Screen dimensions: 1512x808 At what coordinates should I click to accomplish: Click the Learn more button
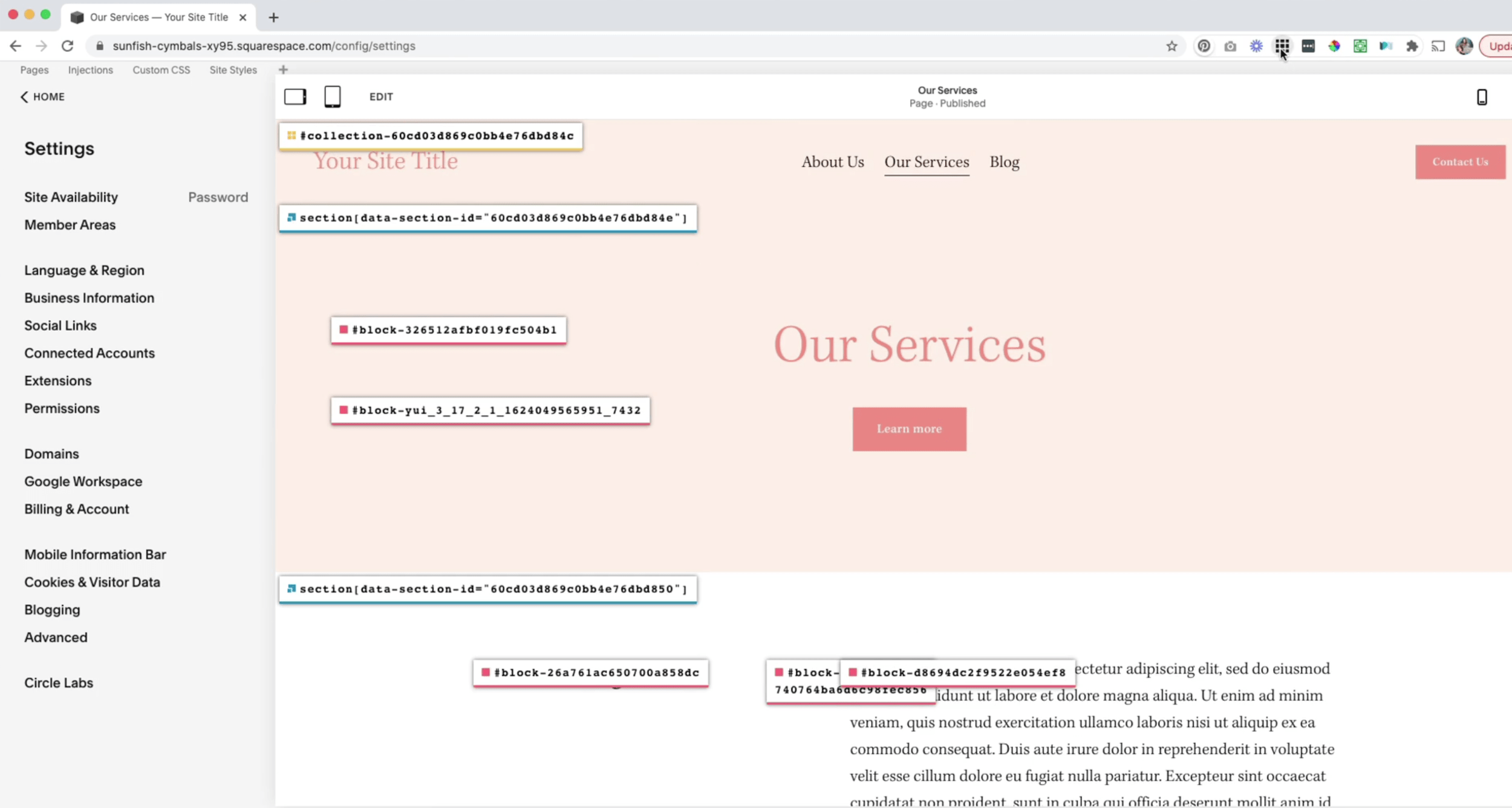(908, 429)
